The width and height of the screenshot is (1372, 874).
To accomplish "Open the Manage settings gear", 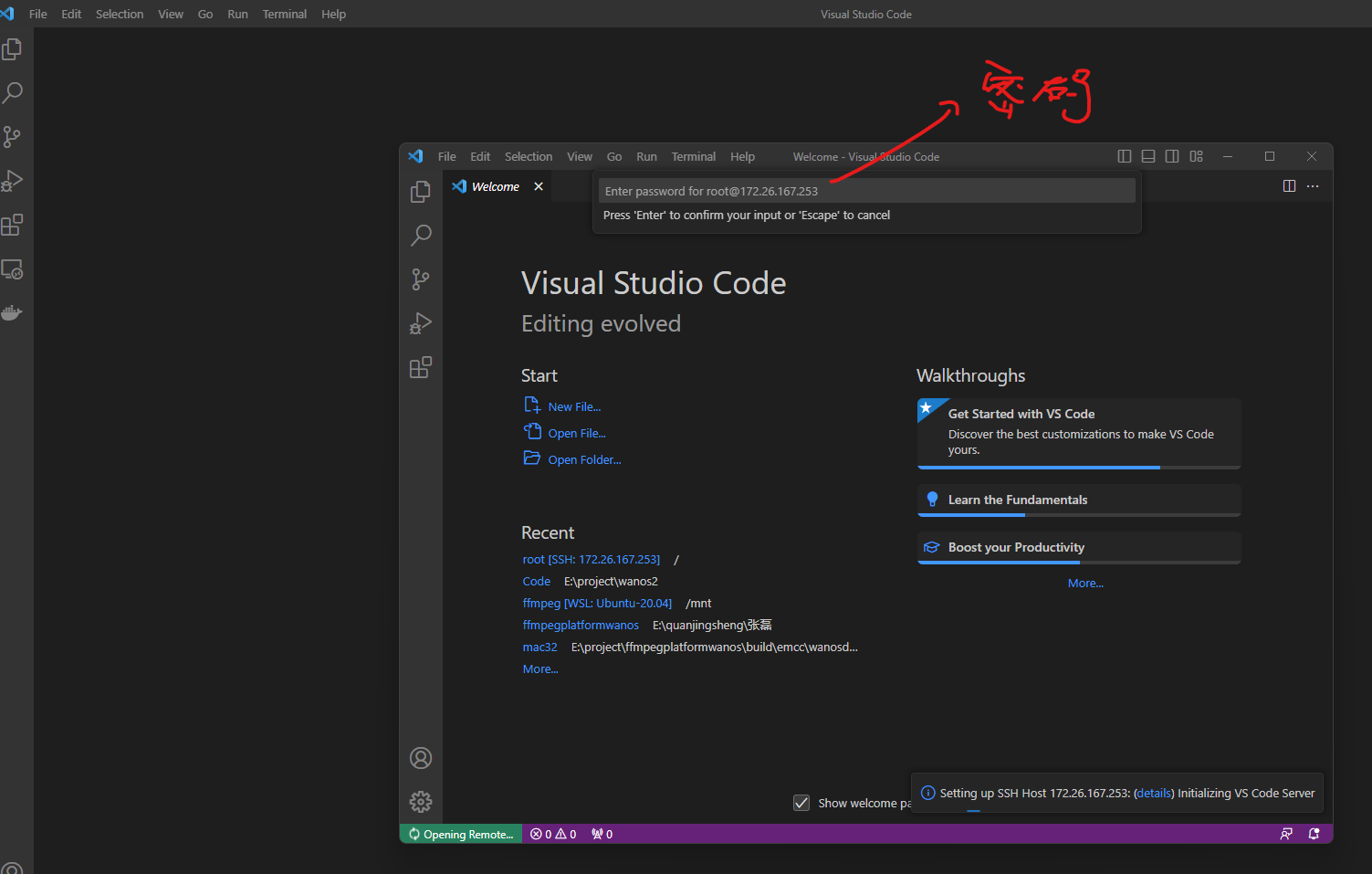I will 421,801.
